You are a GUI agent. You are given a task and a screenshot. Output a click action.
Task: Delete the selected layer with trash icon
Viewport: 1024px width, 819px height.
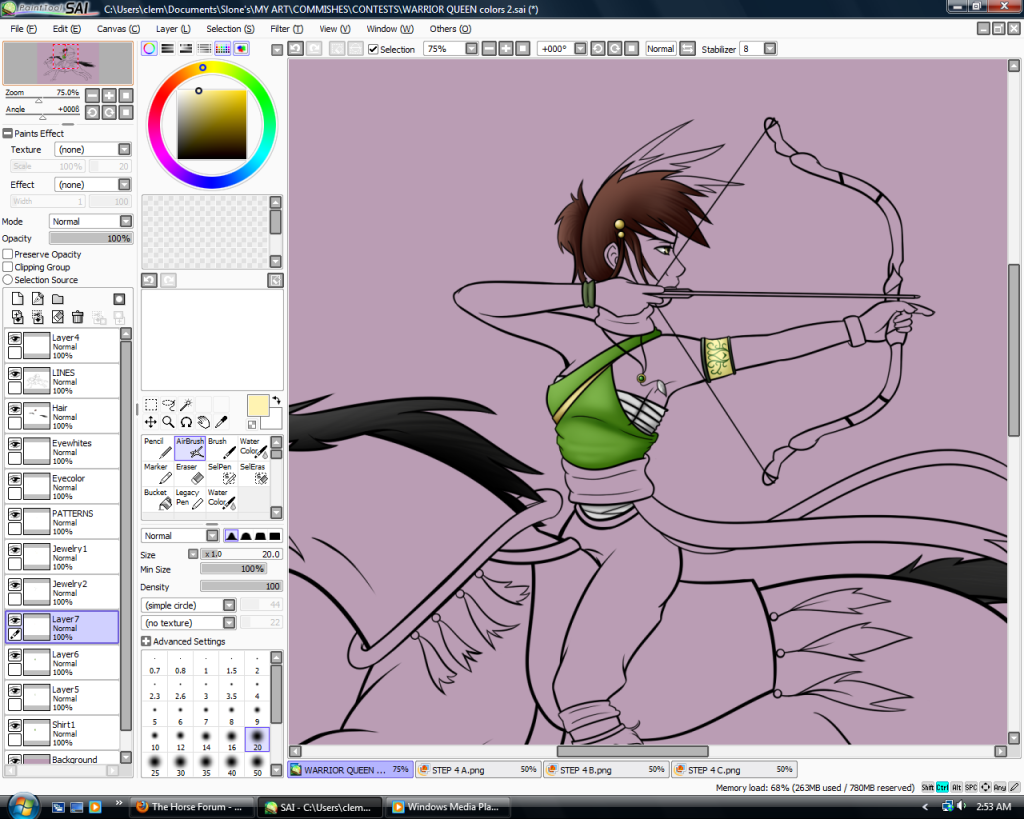coord(78,317)
